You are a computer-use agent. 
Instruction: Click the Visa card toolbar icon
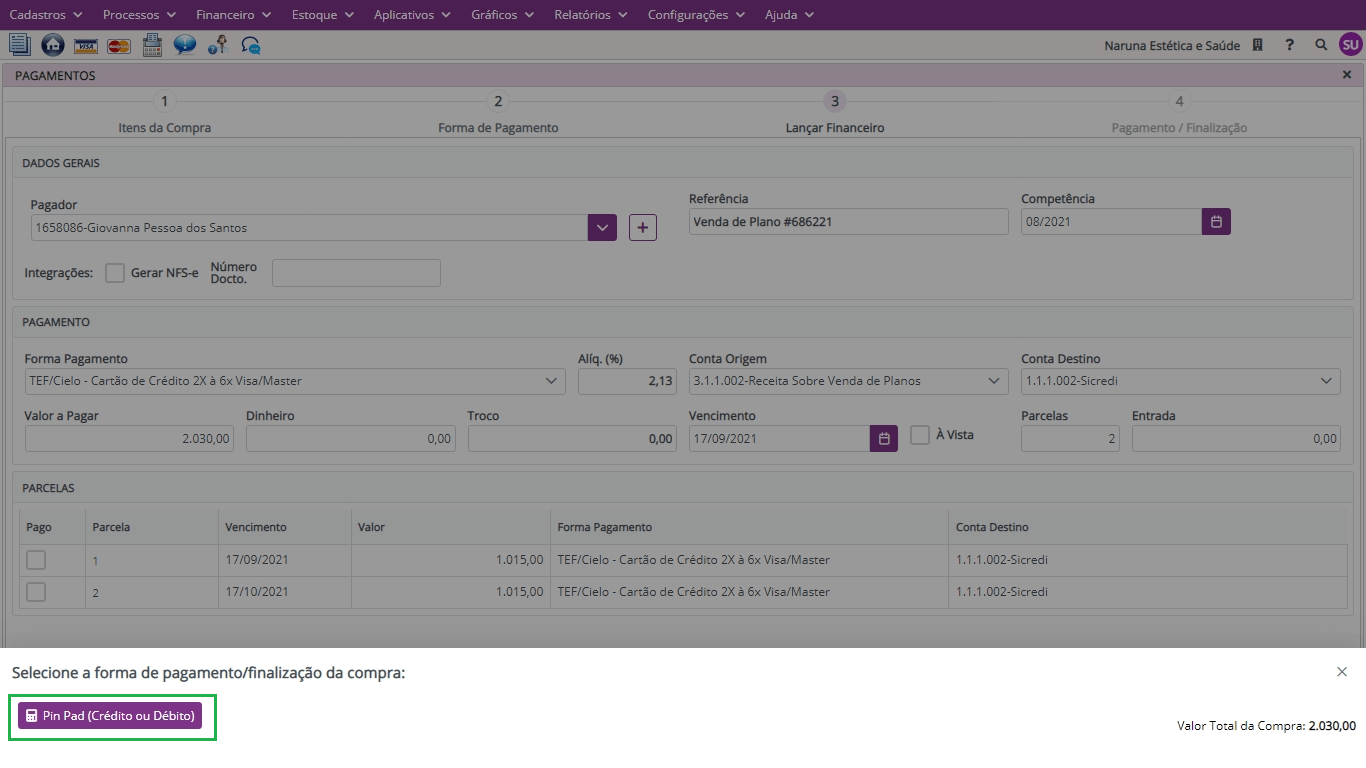(x=86, y=45)
